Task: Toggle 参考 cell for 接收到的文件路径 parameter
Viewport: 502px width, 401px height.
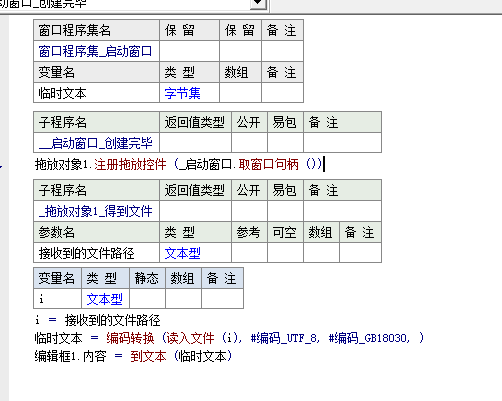Action: tap(249, 253)
